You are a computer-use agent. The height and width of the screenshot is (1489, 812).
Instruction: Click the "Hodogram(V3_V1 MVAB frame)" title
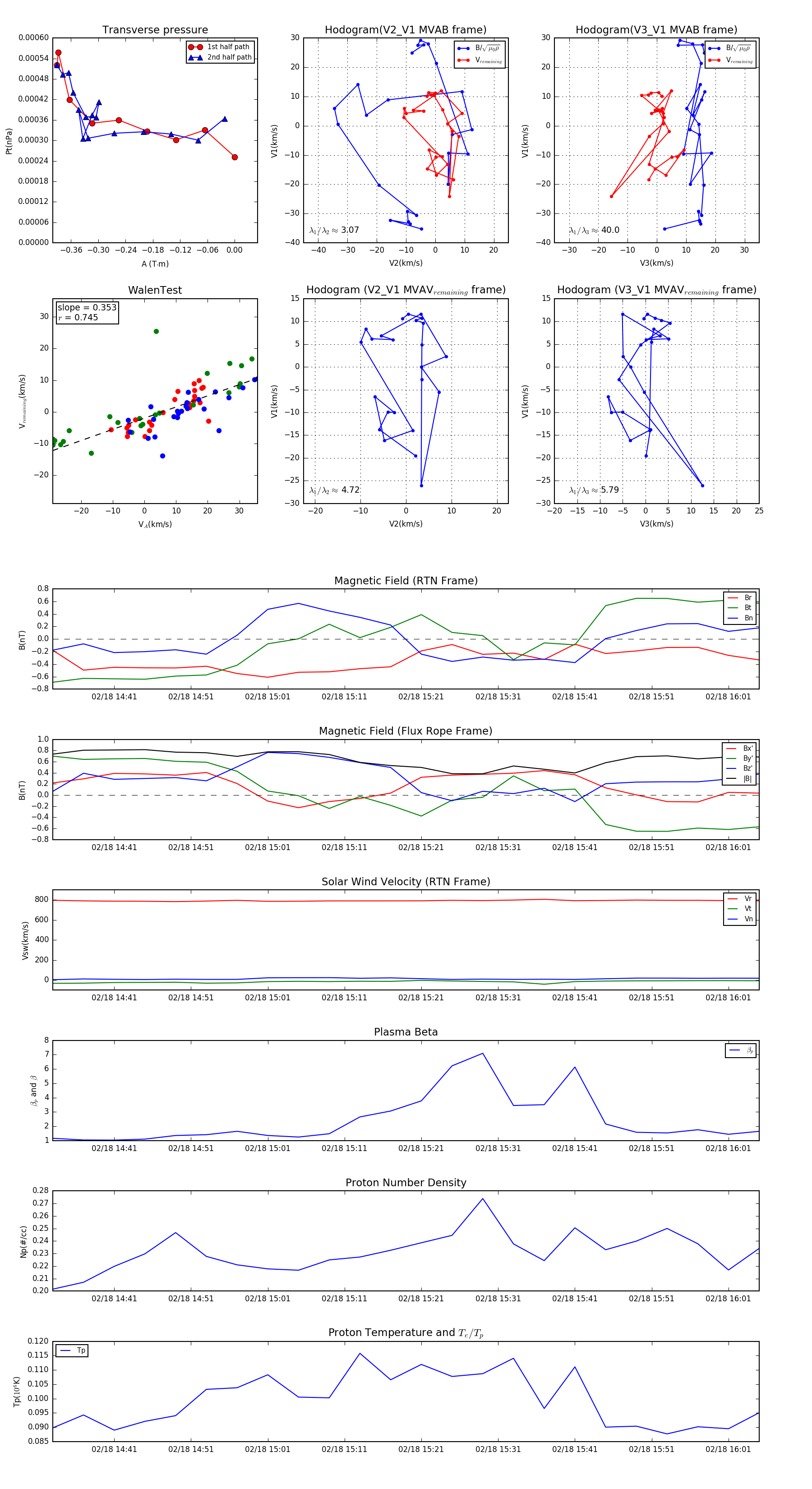point(656,30)
